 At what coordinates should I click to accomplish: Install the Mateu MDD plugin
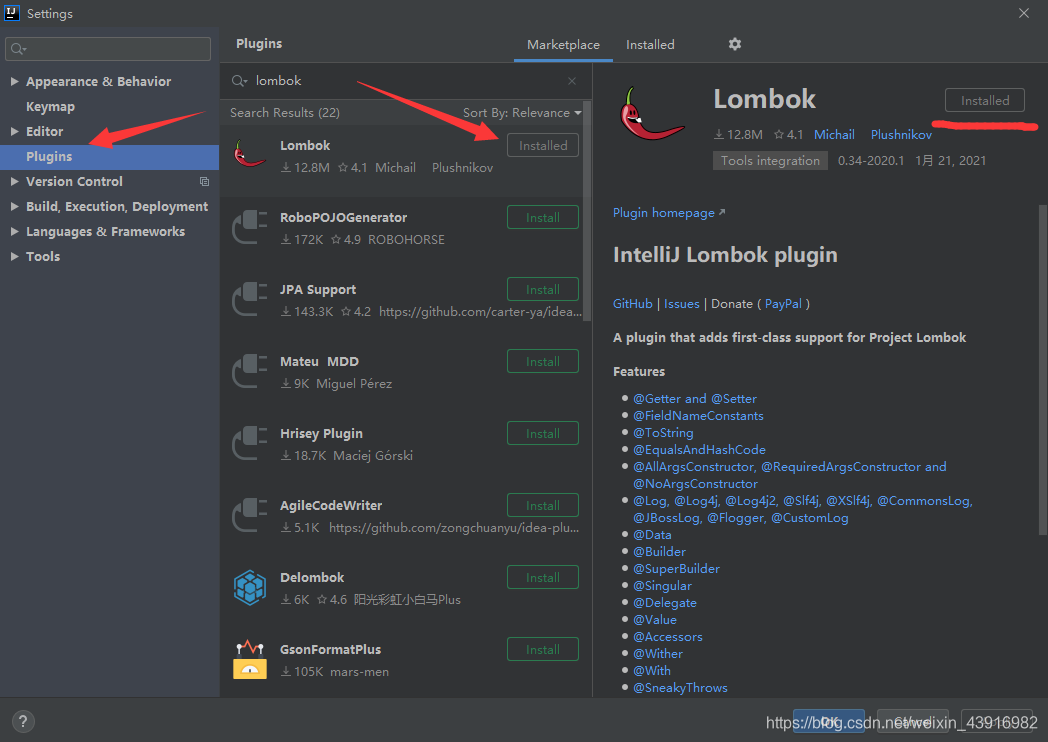(x=543, y=362)
